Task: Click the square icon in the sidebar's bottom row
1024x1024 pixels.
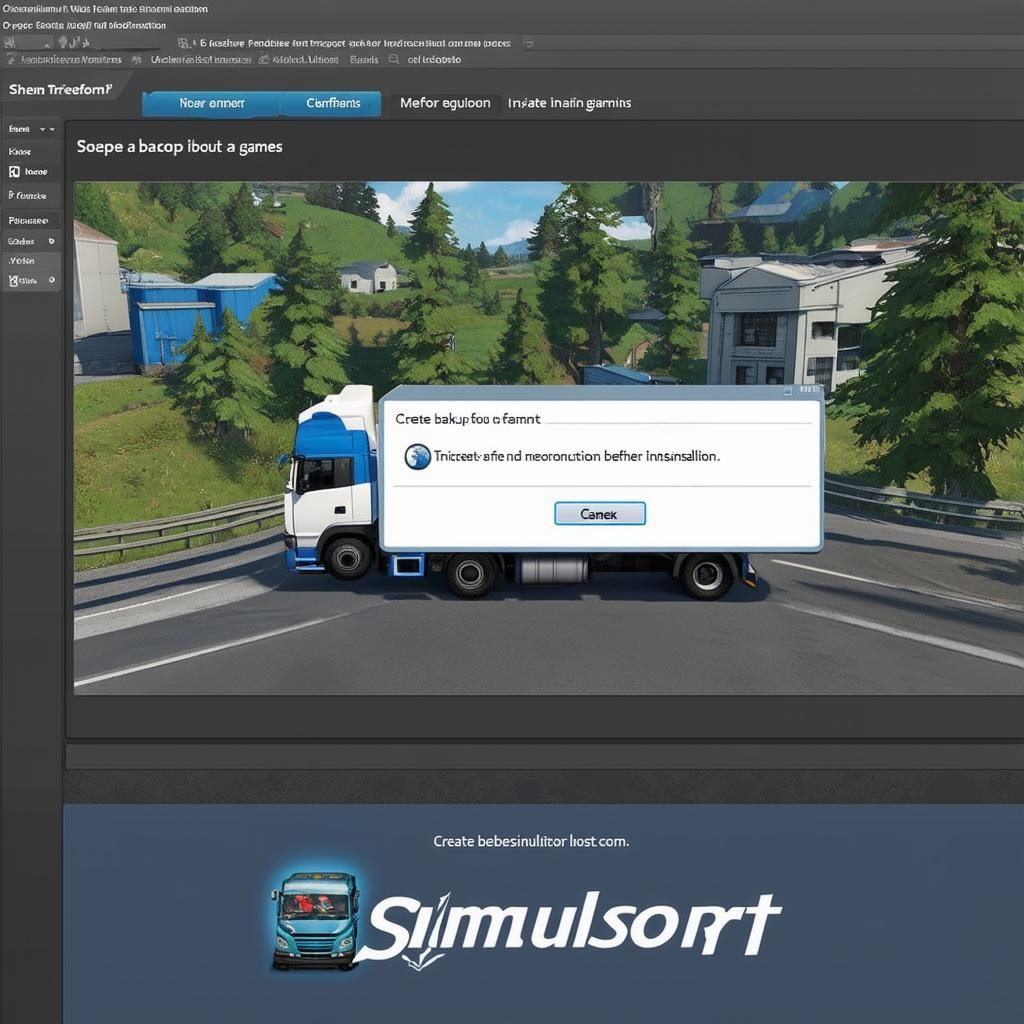Action: [x=14, y=281]
